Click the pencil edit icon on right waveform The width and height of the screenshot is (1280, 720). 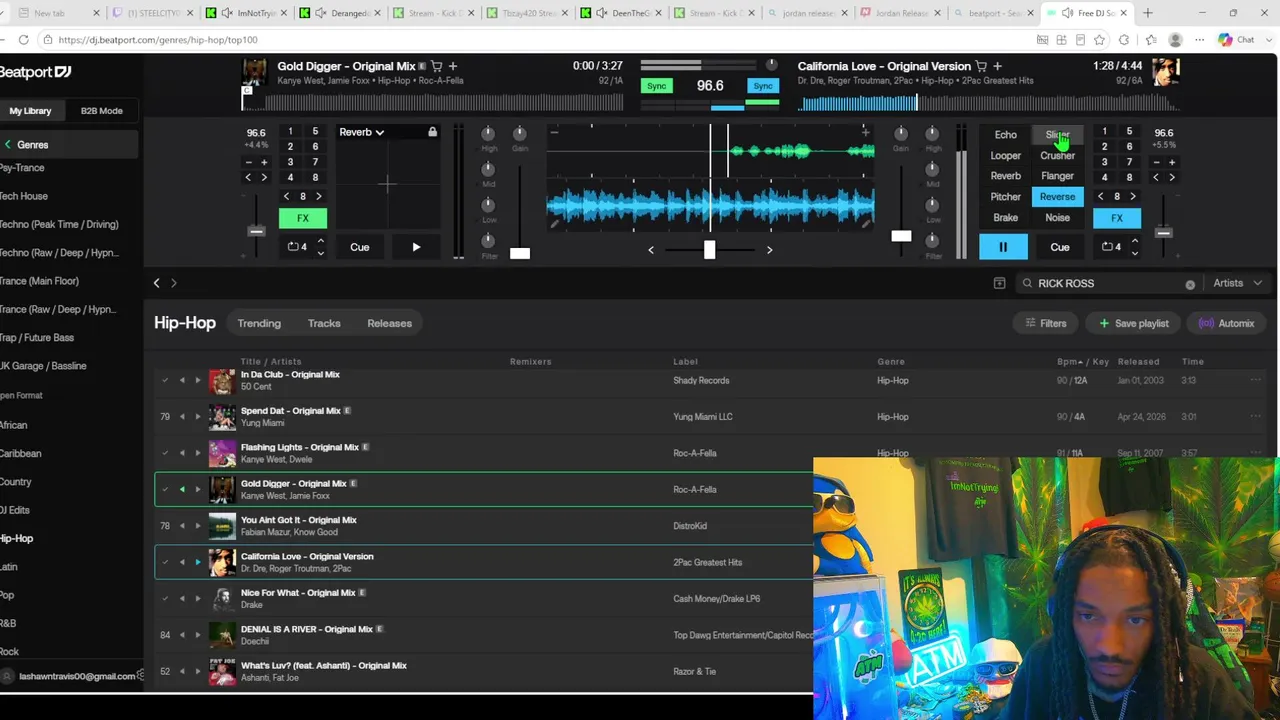[x=867, y=225]
